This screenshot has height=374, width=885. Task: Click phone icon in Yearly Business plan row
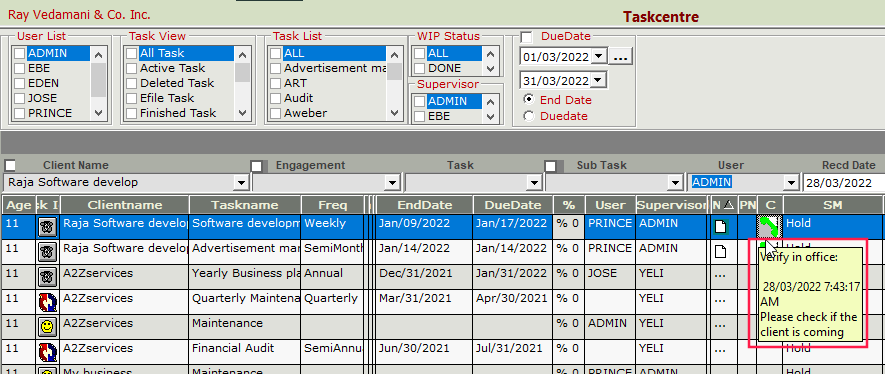(x=47, y=277)
